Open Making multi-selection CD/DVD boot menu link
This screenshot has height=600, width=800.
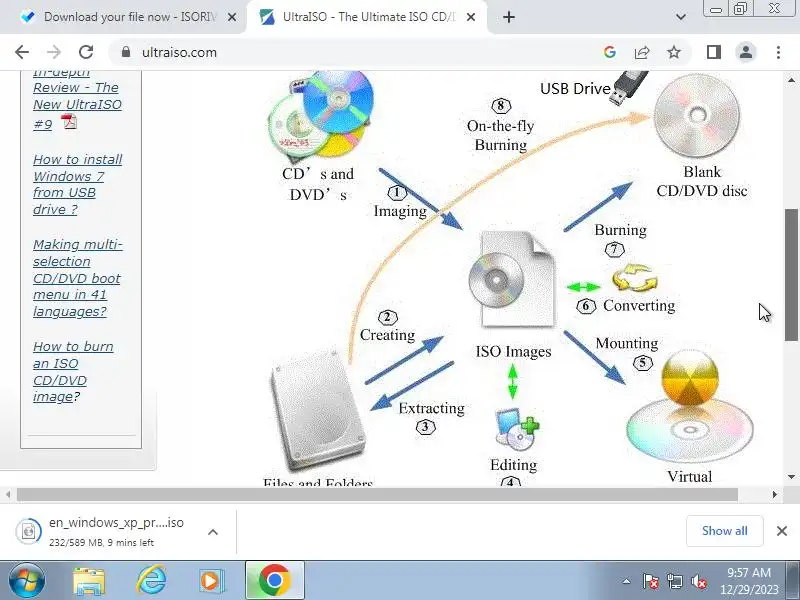(x=78, y=278)
